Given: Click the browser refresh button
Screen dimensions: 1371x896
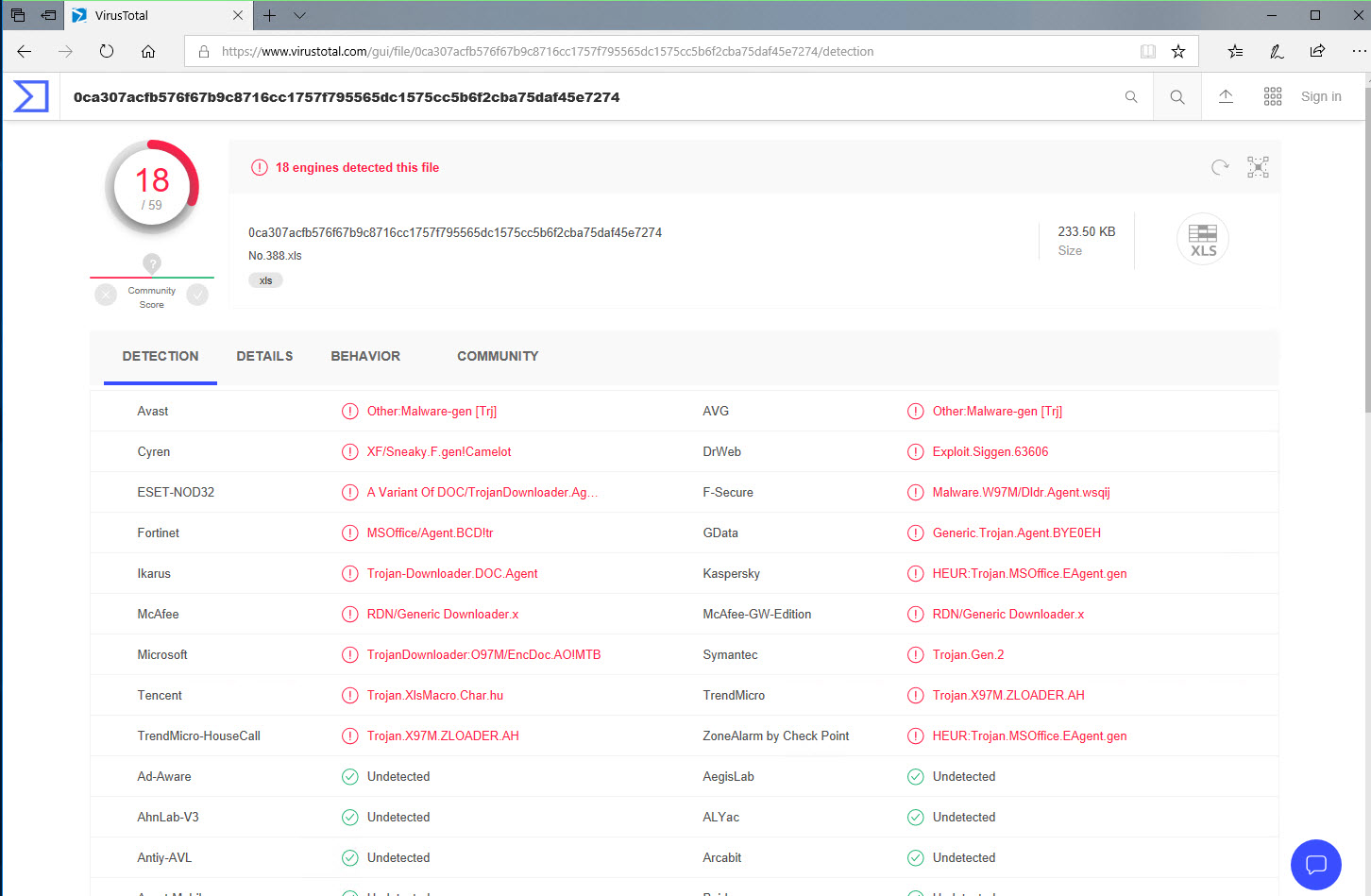Looking at the screenshot, I should (107, 51).
